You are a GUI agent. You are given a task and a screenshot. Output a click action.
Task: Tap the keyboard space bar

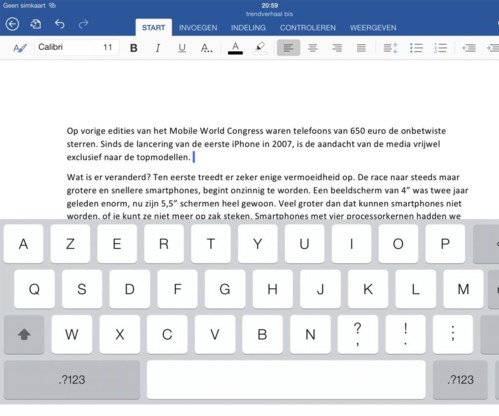point(286,379)
